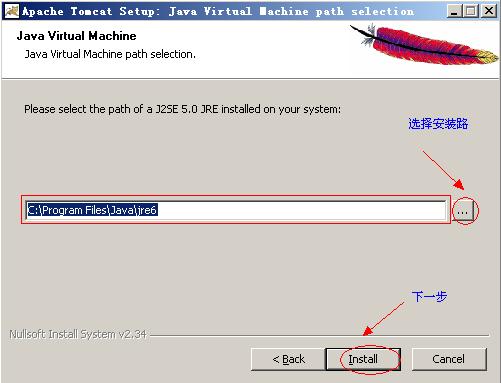Click the blue 选择安装路 annotation text
Viewport: 501px width, 383px height.
438,124
